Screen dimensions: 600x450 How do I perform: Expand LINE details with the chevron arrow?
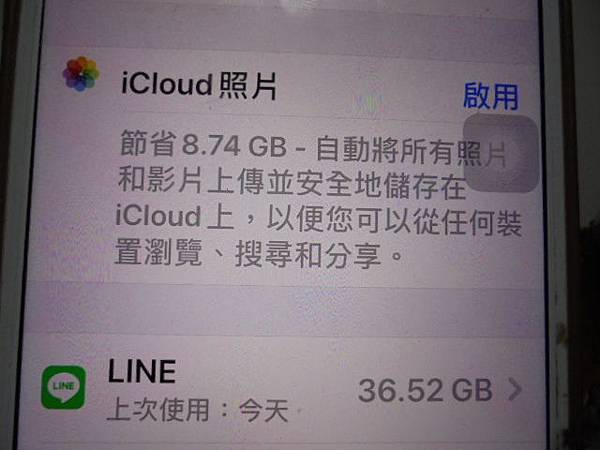click(515, 390)
